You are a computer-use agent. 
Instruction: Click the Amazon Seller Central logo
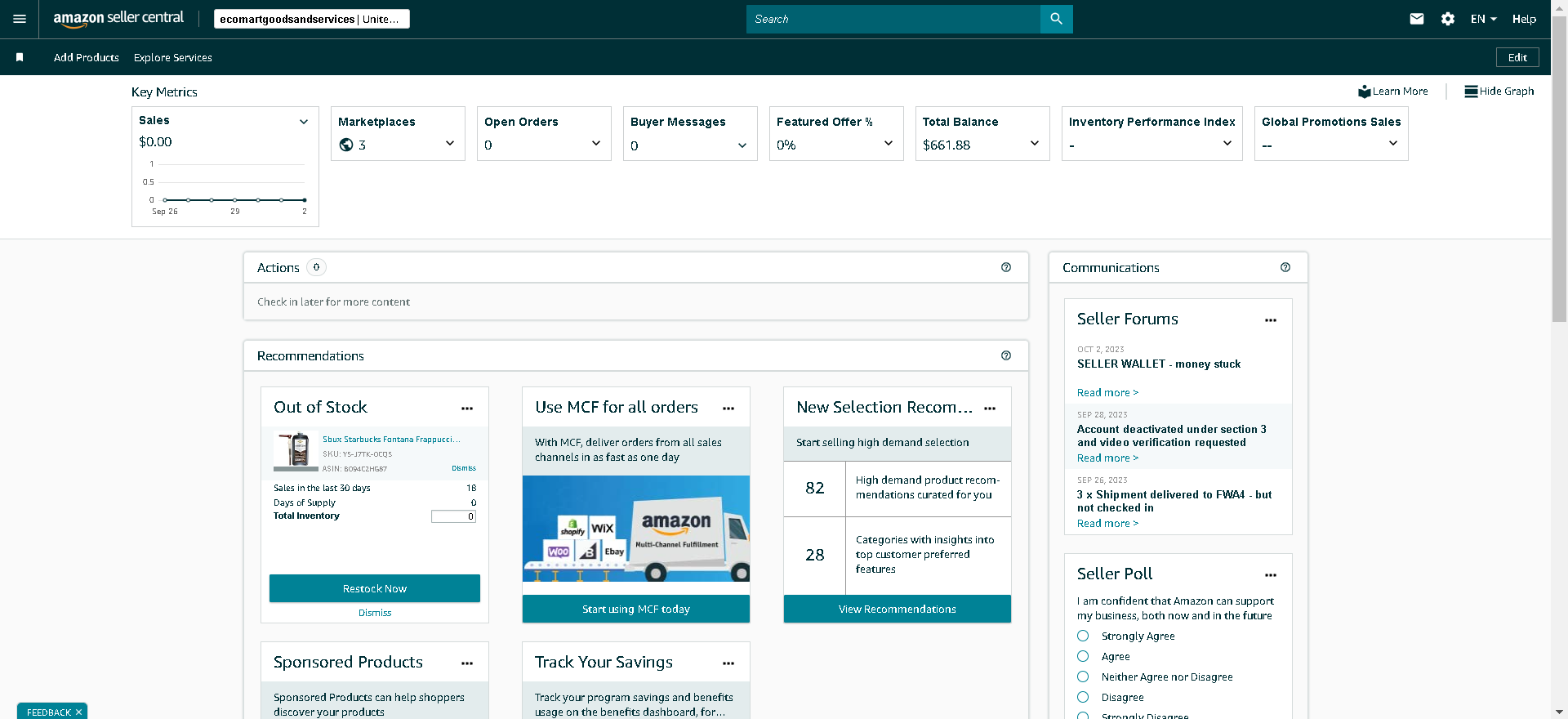click(x=118, y=19)
